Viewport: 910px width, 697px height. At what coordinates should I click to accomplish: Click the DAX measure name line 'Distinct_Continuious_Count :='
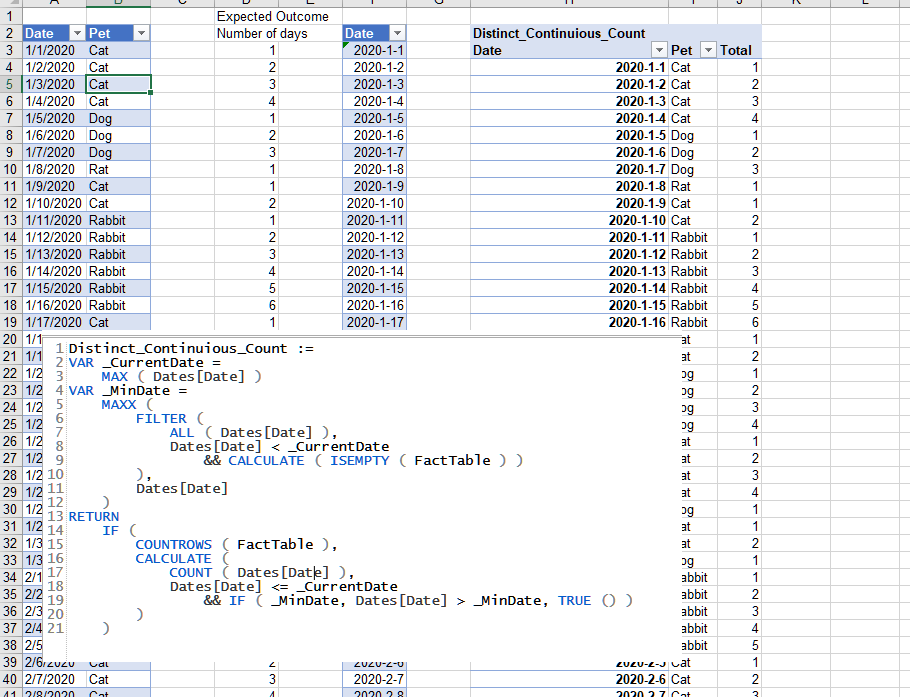coord(191,348)
